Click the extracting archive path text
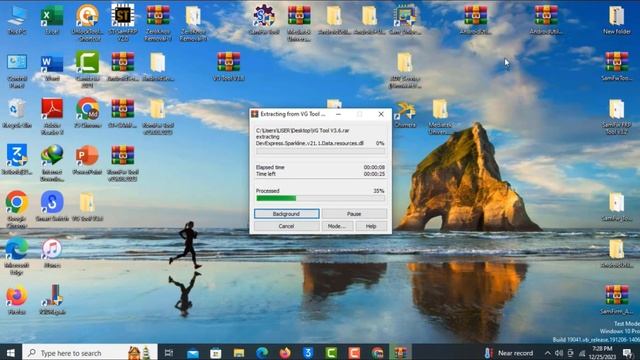 point(302,131)
